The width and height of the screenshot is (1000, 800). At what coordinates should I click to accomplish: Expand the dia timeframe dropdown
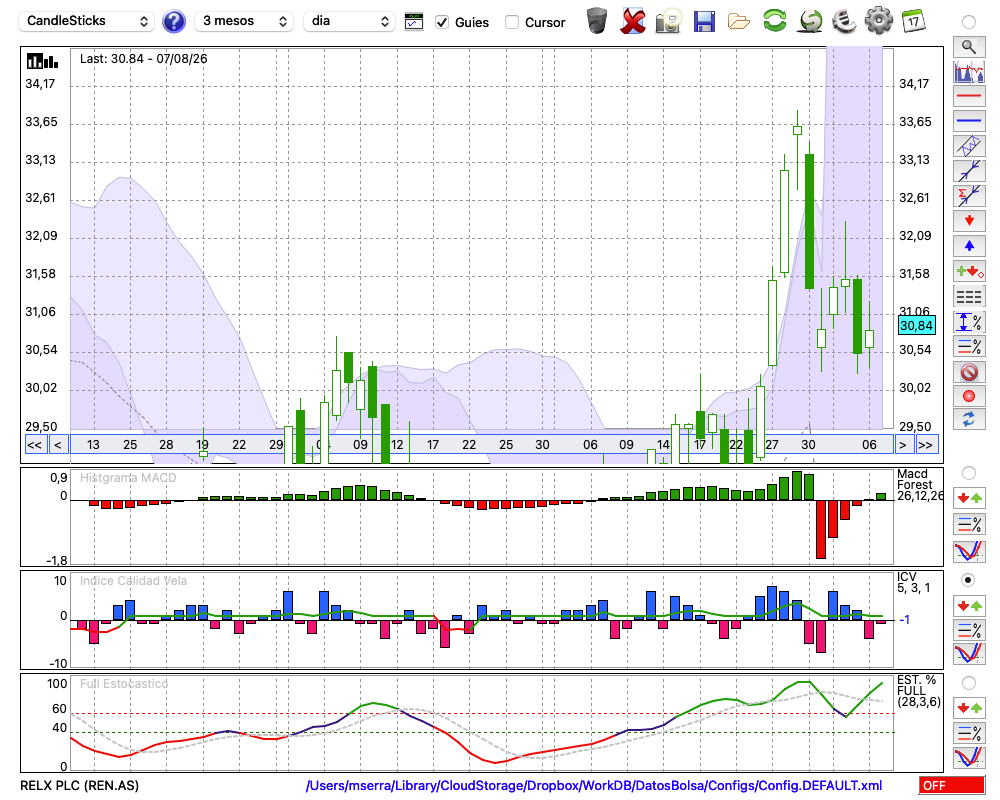pos(349,21)
